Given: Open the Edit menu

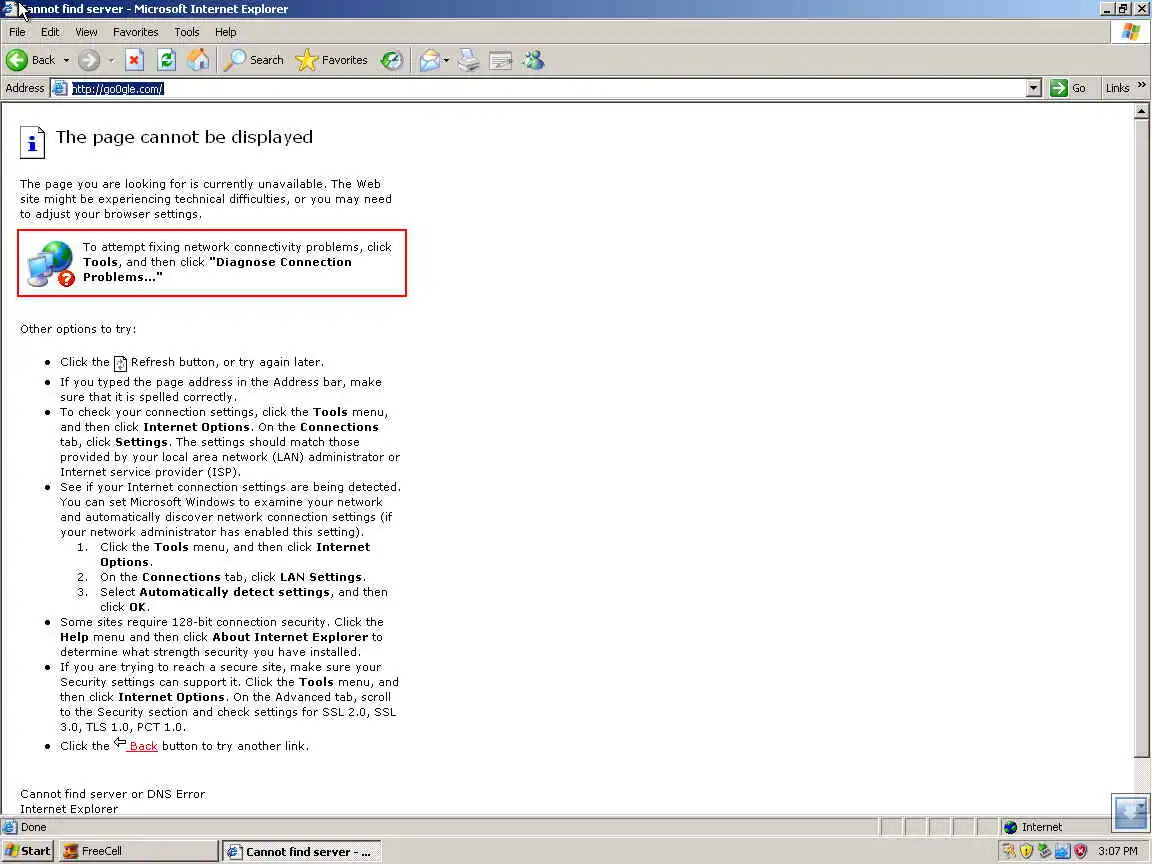Looking at the screenshot, I should tap(50, 32).
